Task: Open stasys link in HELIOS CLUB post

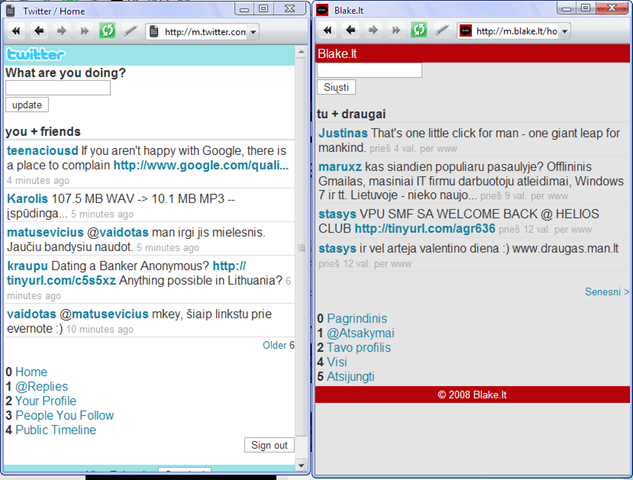Action: pyautogui.click(x=337, y=214)
